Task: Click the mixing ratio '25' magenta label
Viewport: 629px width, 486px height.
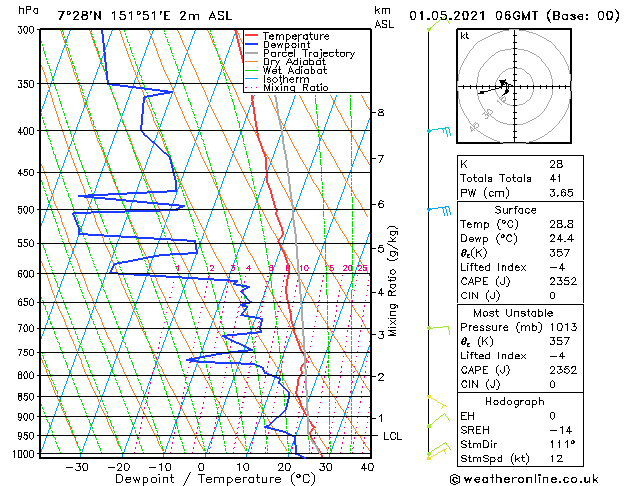Action: pyautogui.click(x=362, y=268)
